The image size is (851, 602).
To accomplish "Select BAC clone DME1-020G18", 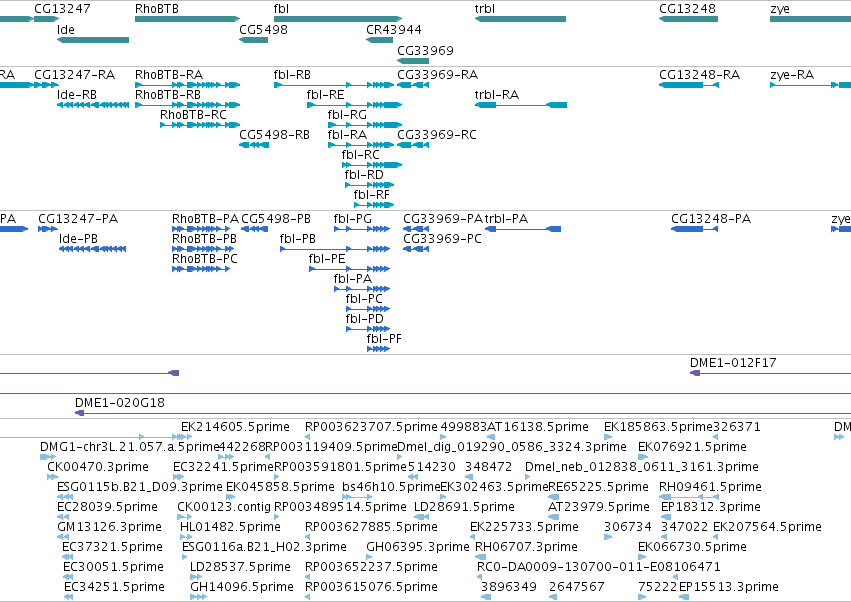I will click(x=463, y=413).
